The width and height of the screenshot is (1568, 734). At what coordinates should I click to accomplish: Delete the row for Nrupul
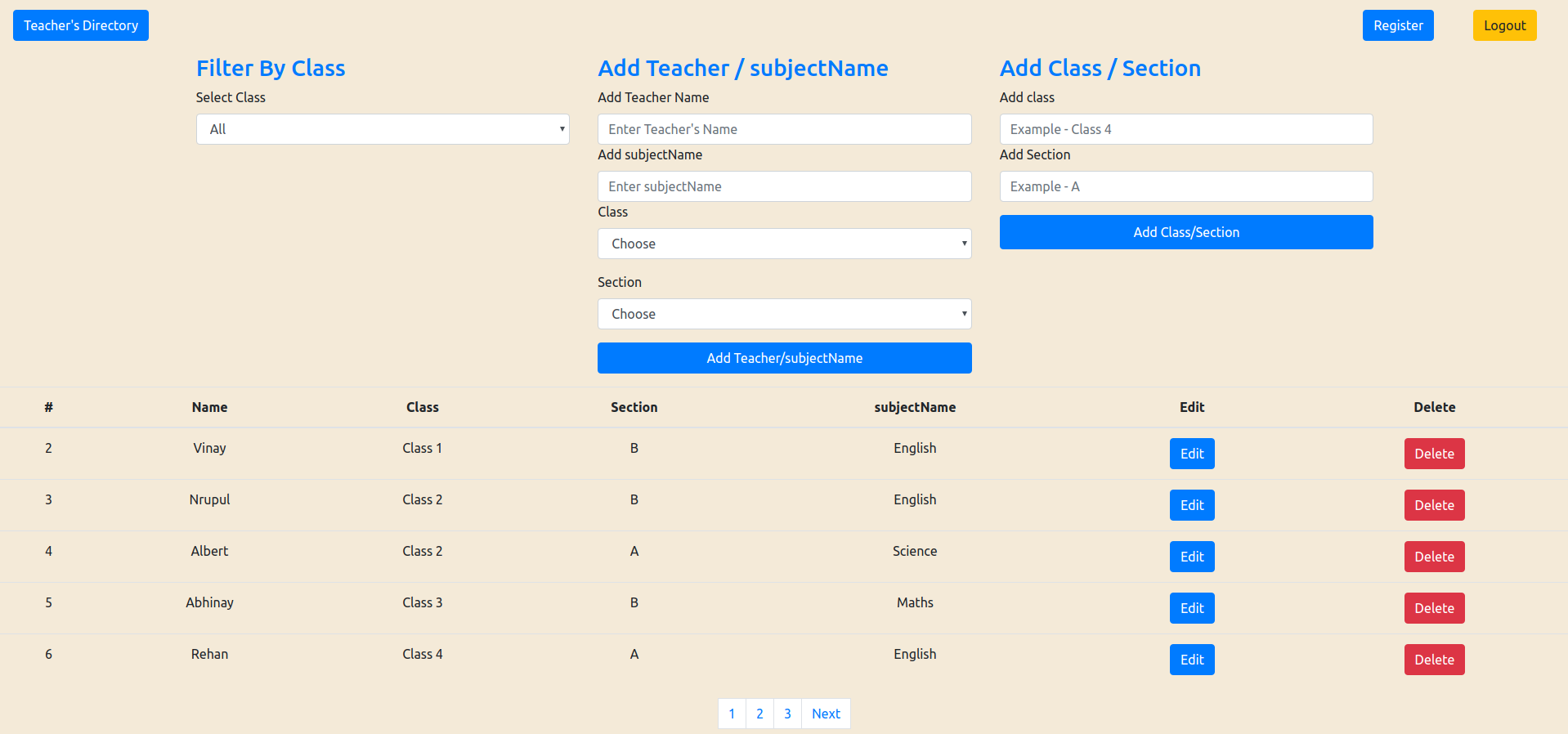tap(1434, 505)
